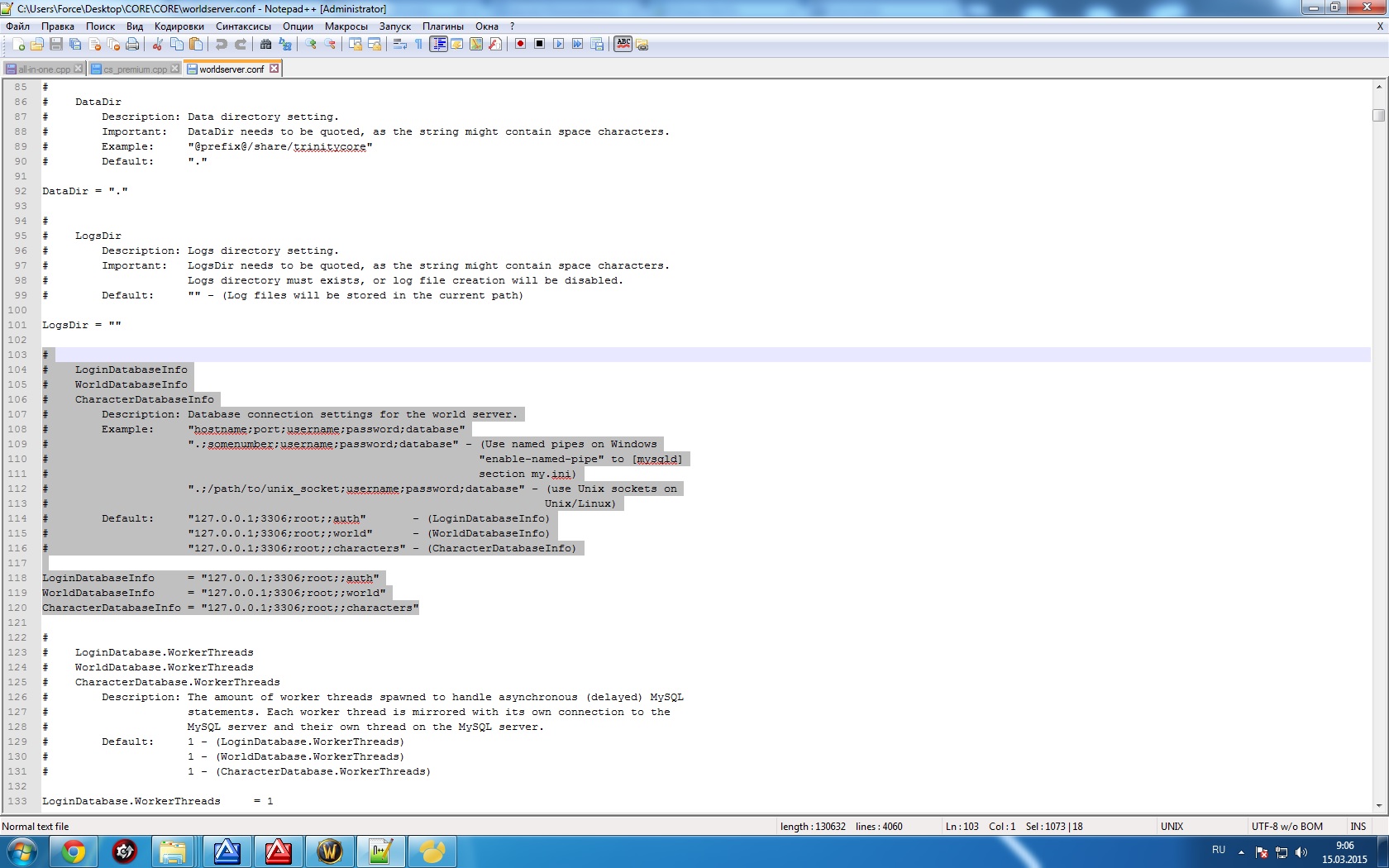Toggle word wrap toolbar button
Viewport: 1389px width, 868px height.
tap(400, 45)
